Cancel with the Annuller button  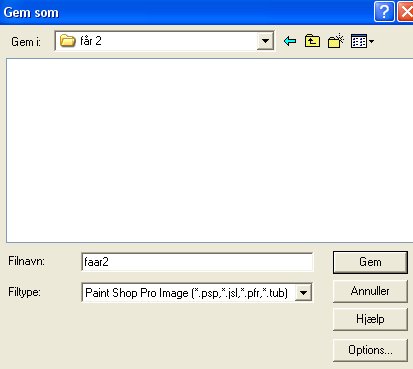click(370, 291)
